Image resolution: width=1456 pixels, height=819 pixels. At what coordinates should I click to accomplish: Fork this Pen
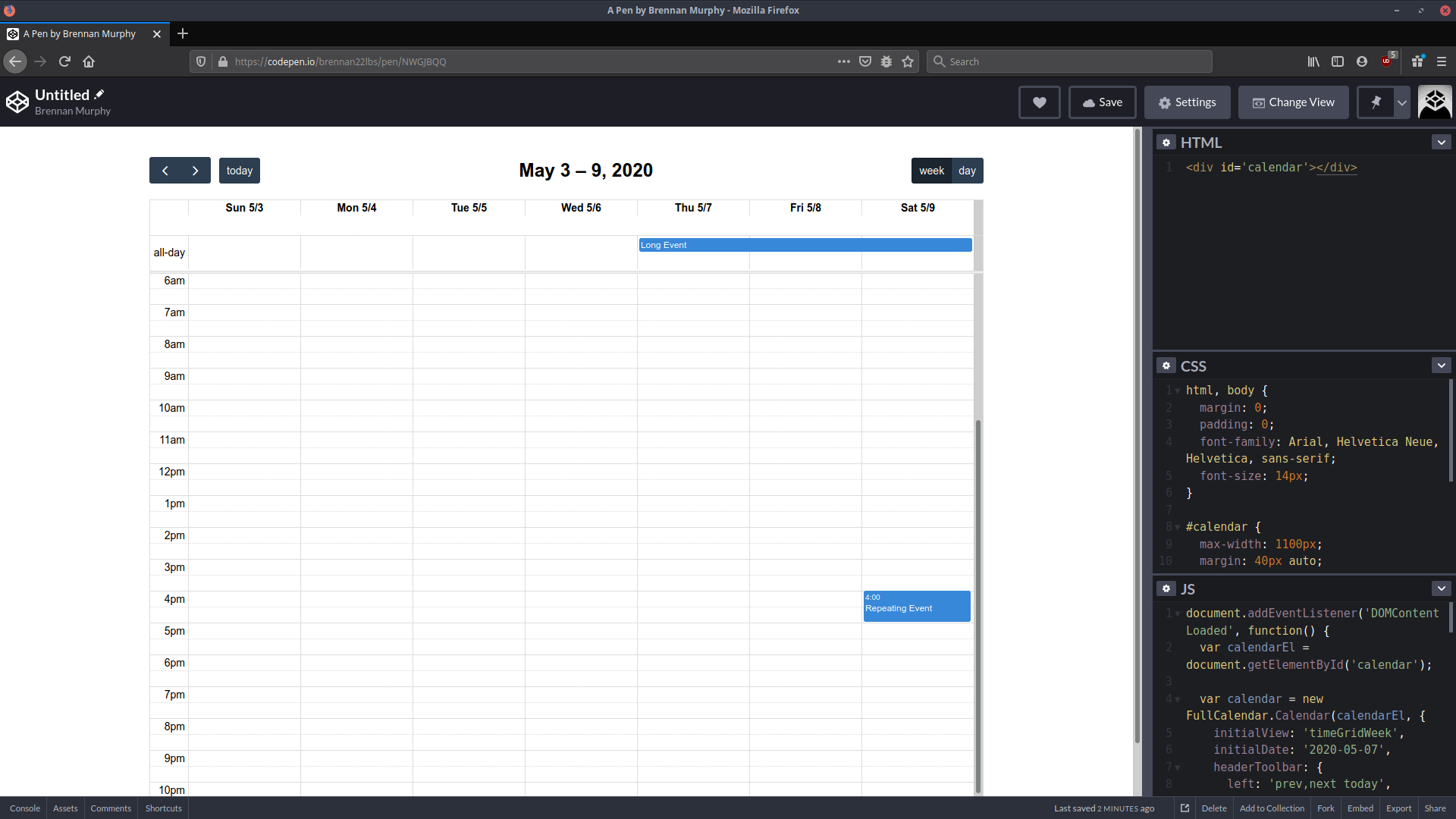point(1326,808)
